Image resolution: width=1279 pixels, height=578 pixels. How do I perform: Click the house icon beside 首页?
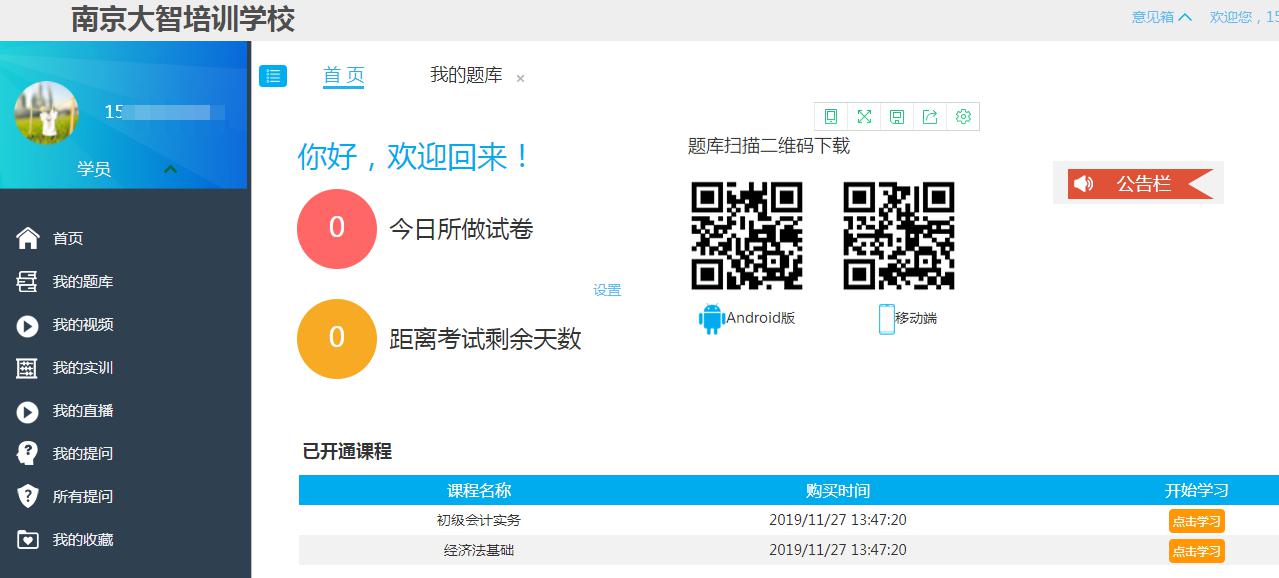coord(28,238)
